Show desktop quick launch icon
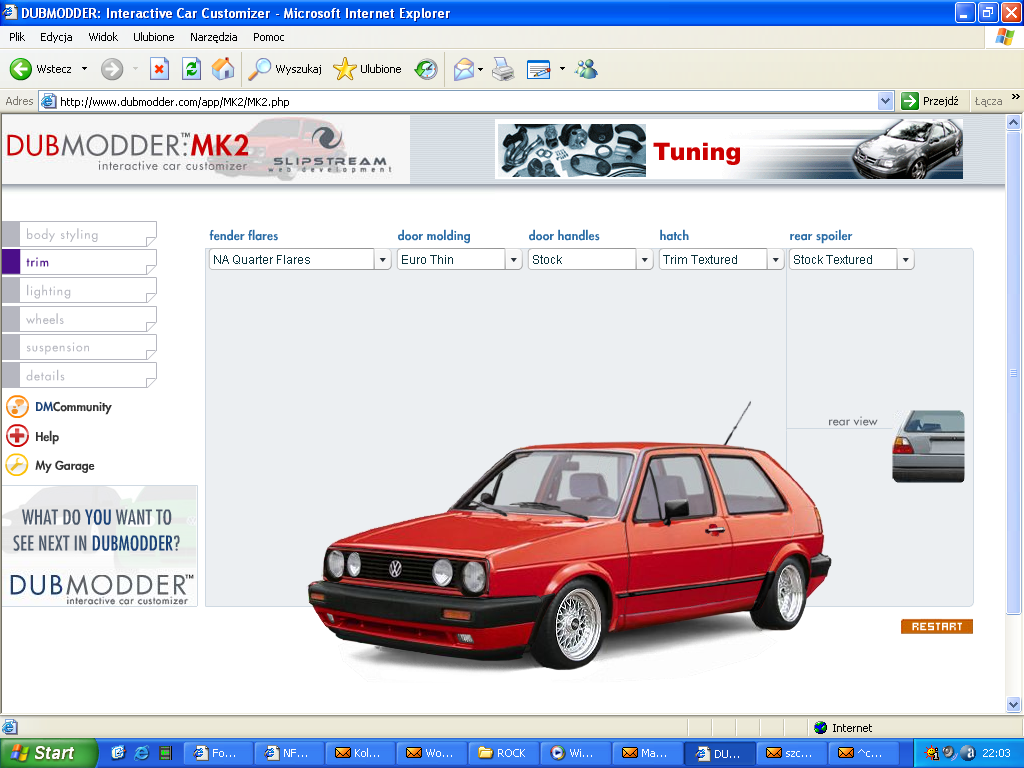 click(x=118, y=753)
